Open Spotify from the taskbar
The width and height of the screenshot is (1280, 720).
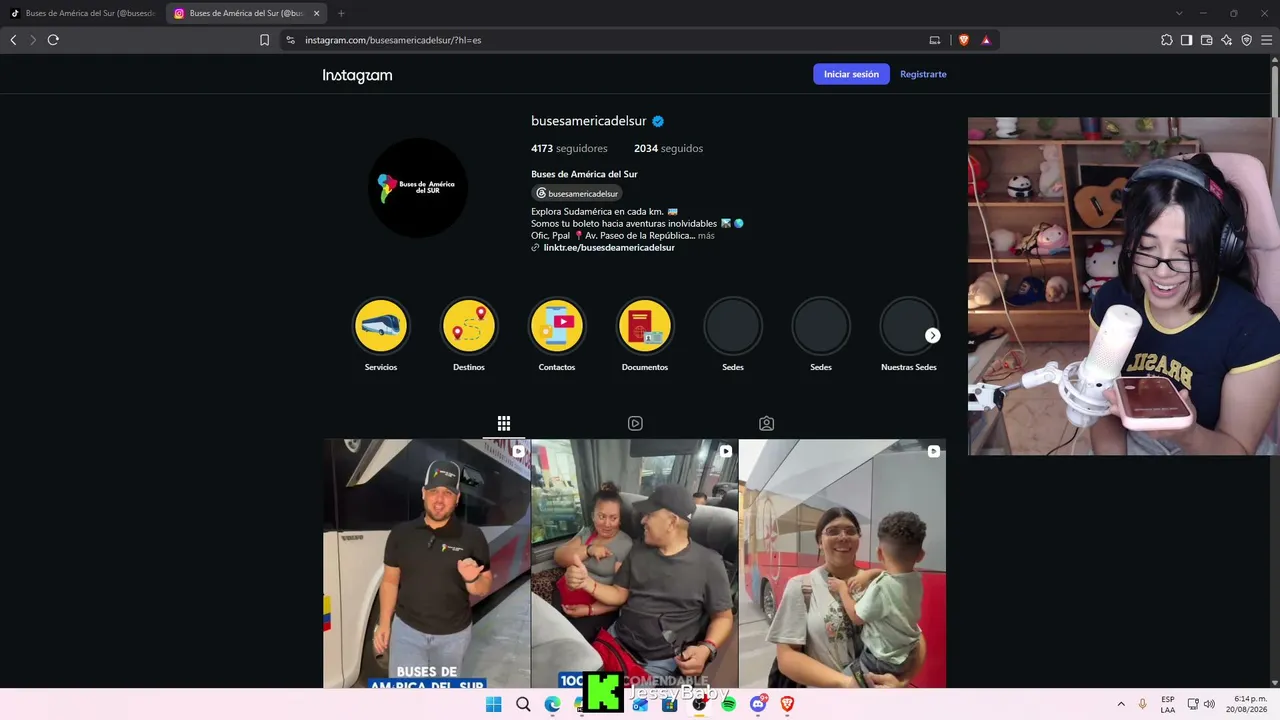[728, 704]
